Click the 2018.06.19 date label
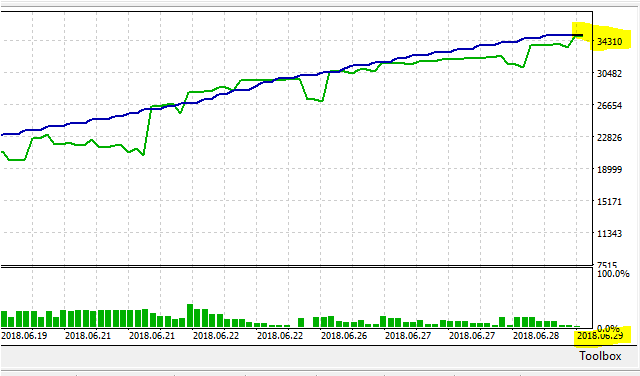The height and width of the screenshot is (376, 640). click(x=24, y=336)
